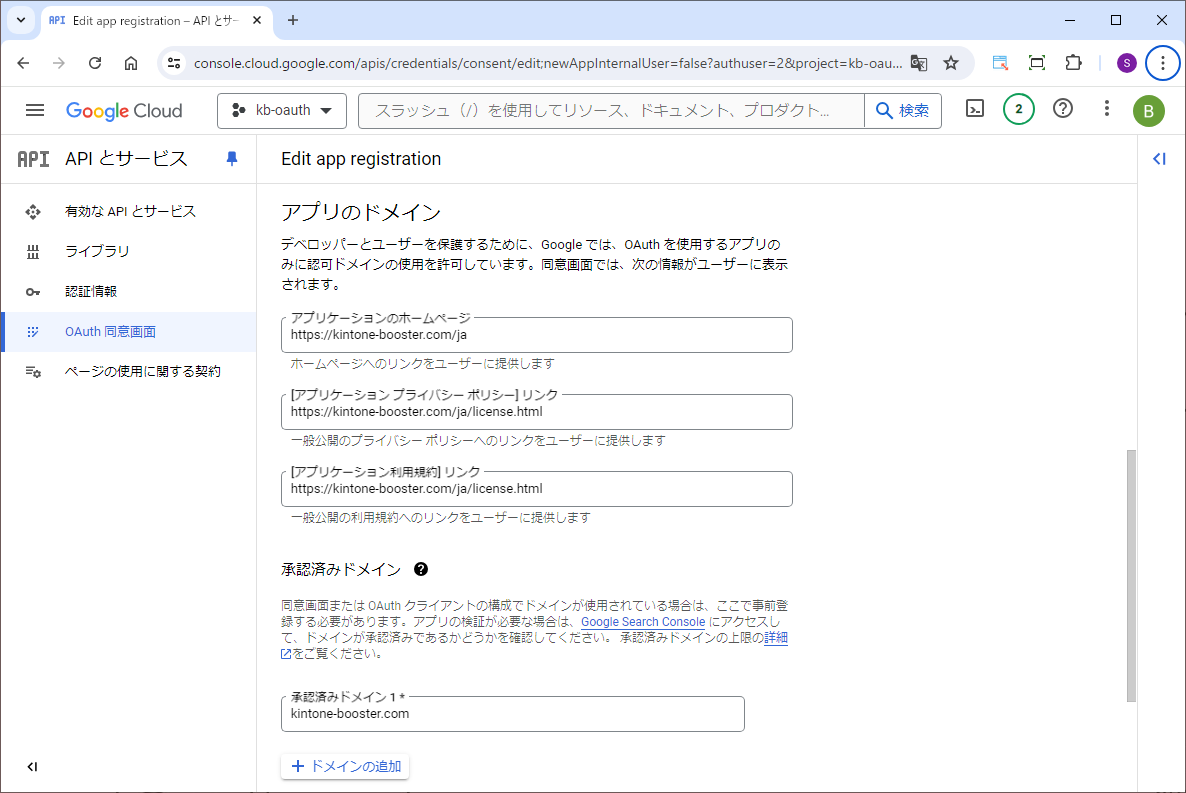Click the ドメインの追加 button
This screenshot has width=1186, height=793.
tap(345, 767)
